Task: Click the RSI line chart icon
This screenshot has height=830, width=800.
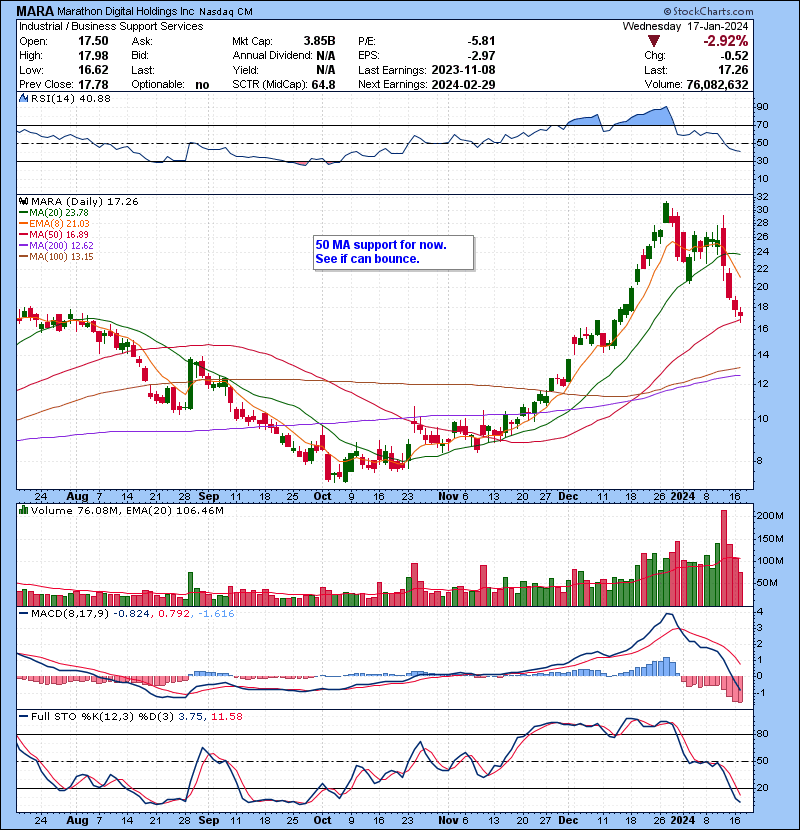Action: point(23,98)
